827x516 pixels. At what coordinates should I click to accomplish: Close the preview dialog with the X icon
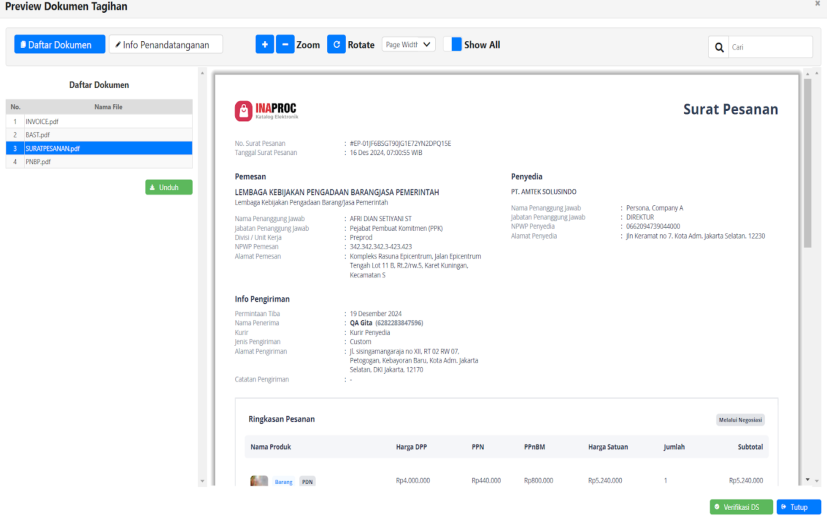pyautogui.click(x=817, y=5)
